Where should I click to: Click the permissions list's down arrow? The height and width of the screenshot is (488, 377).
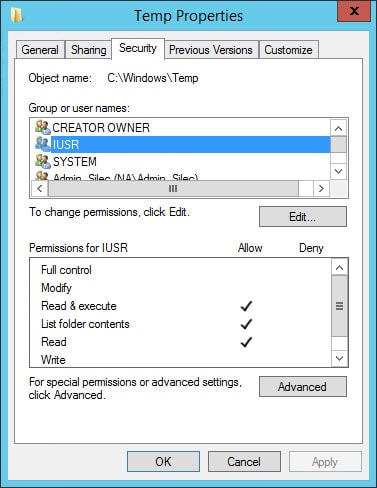340,358
